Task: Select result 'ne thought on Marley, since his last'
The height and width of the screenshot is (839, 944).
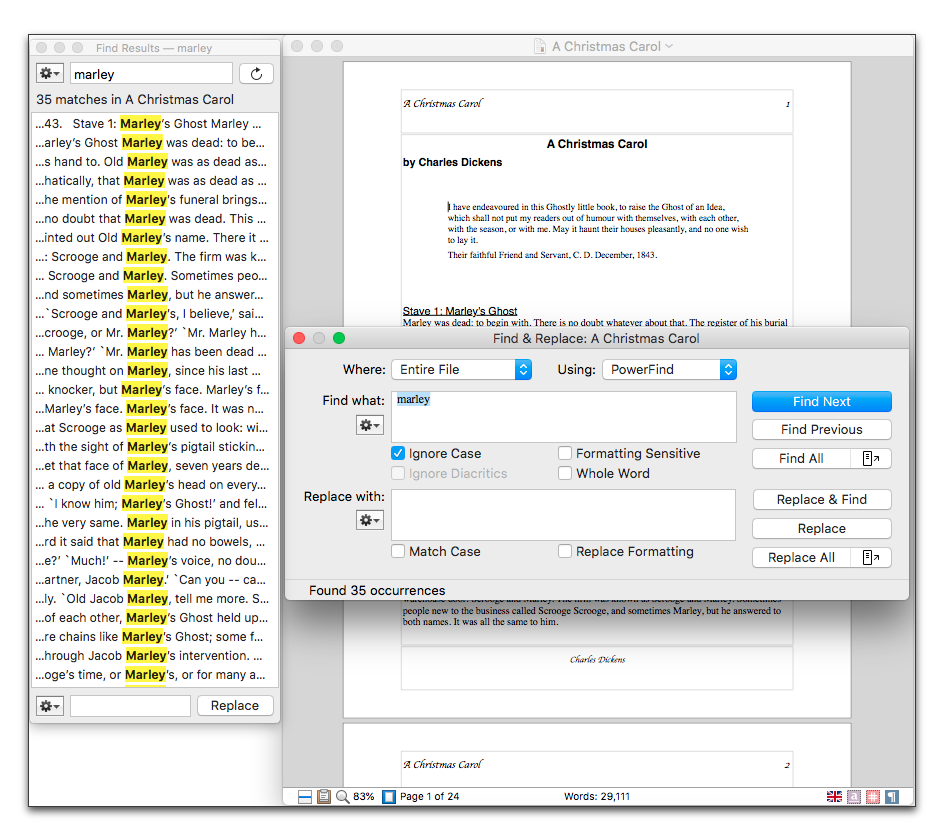Action: (x=155, y=371)
